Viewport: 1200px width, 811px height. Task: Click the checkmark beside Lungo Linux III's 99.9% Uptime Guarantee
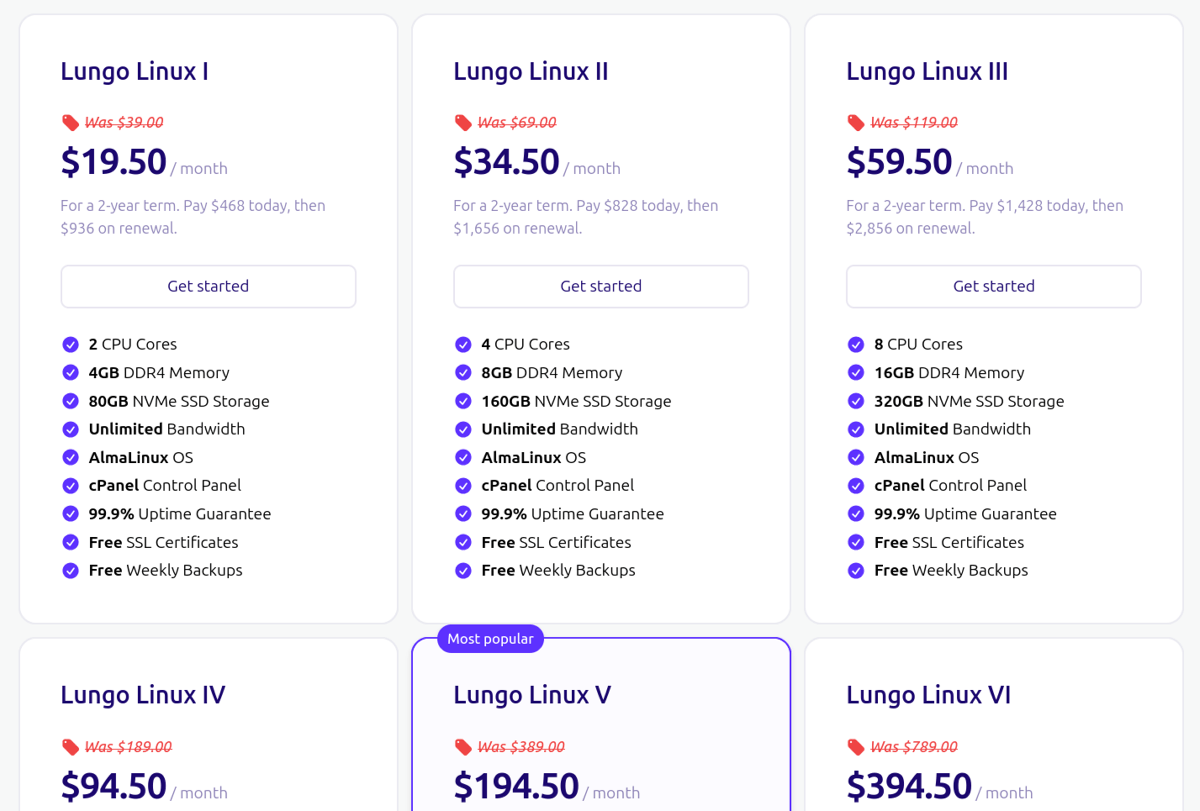pyautogui.click(x=856, y=514)
